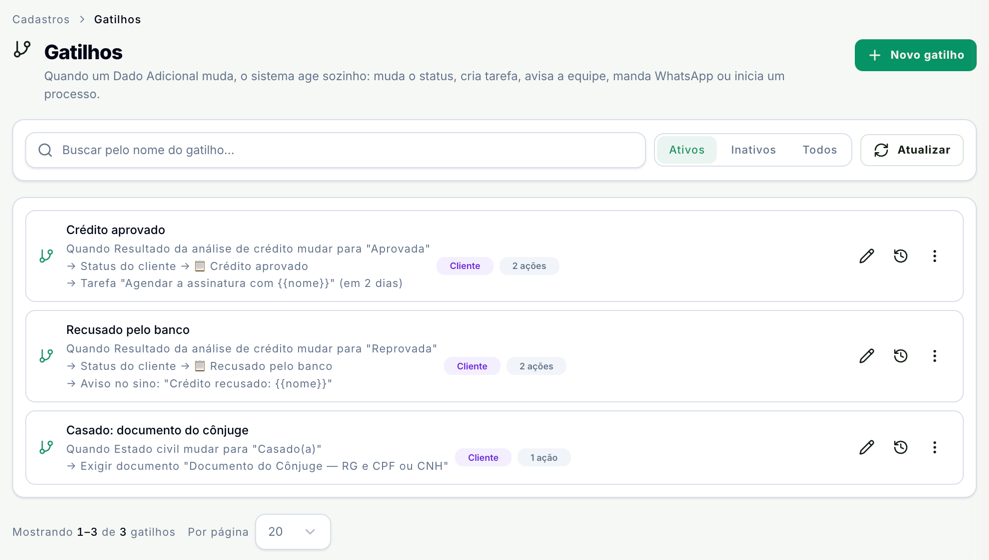Click the 2 ações badge on Crédito aprovado
The height and width of the screenshot is (560, 989).
(x=529, y=266)
